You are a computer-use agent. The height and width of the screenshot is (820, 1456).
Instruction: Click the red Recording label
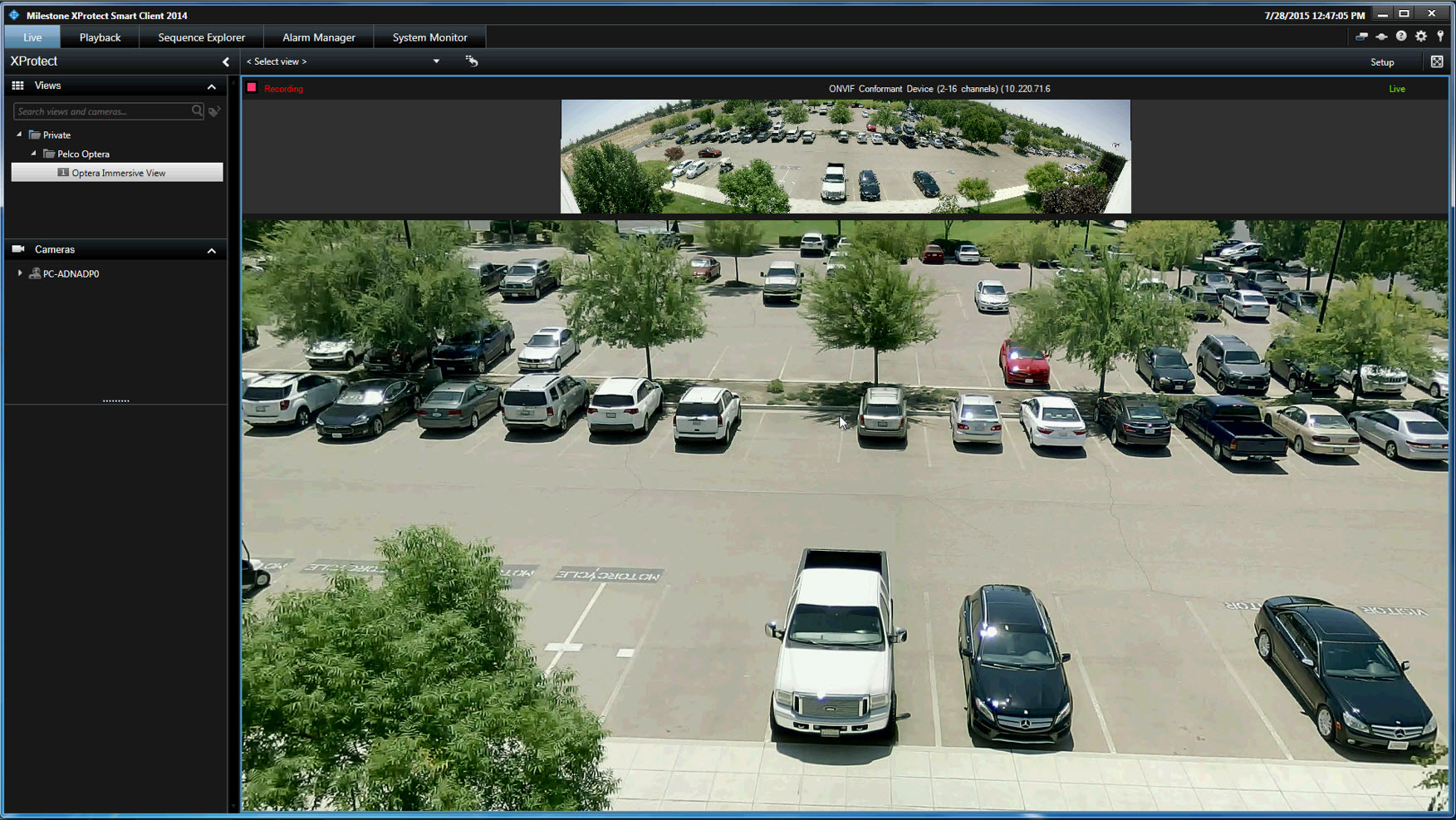click(x=283, y=89)
